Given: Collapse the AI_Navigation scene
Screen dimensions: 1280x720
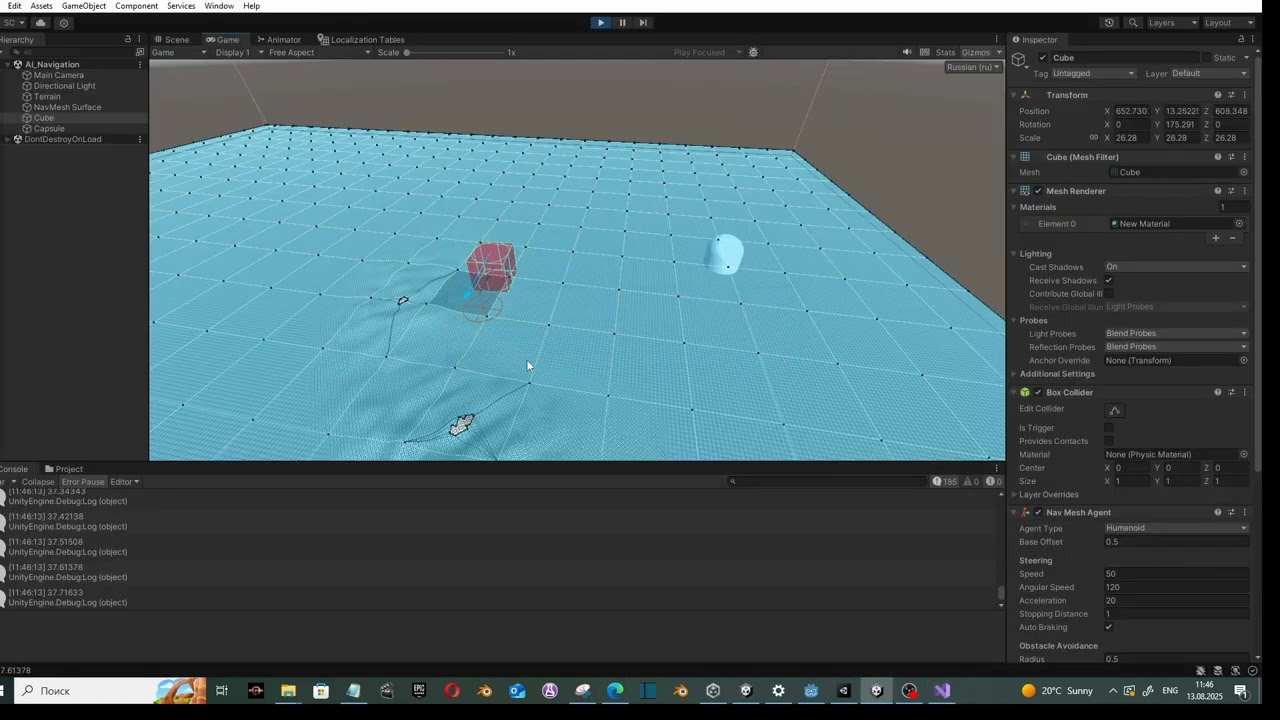Looking at the screenshot, I should (x=6, y=64).
